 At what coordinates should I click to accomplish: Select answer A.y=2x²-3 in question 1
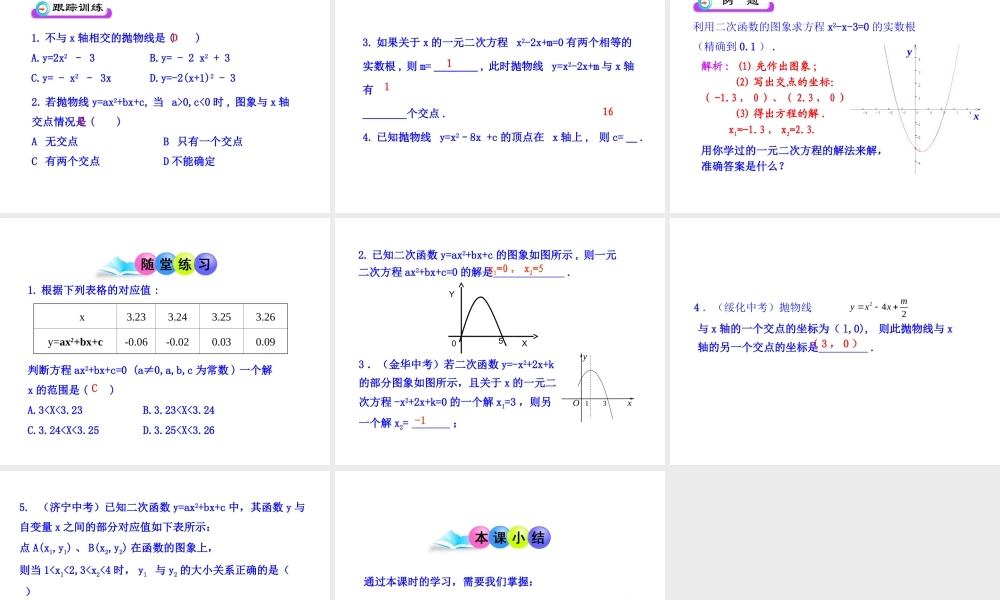60,58
